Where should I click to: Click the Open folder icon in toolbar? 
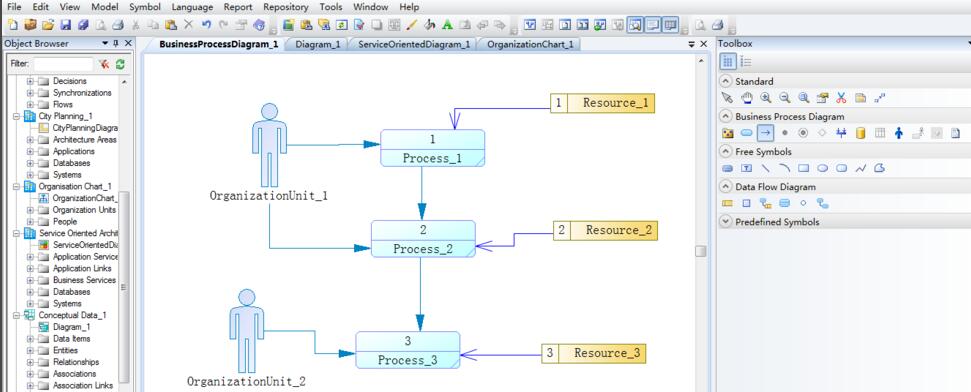coord(48,25)
